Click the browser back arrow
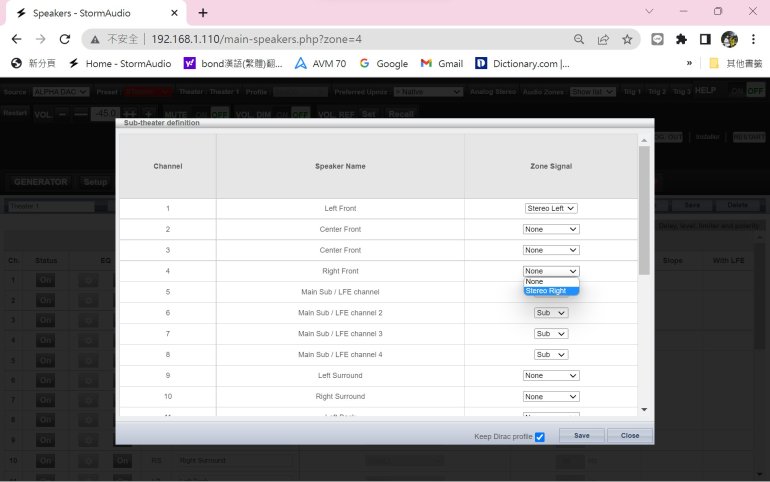The height and width of the screenshot is (482, 770). pyautogui.click(x=16, y=39)
